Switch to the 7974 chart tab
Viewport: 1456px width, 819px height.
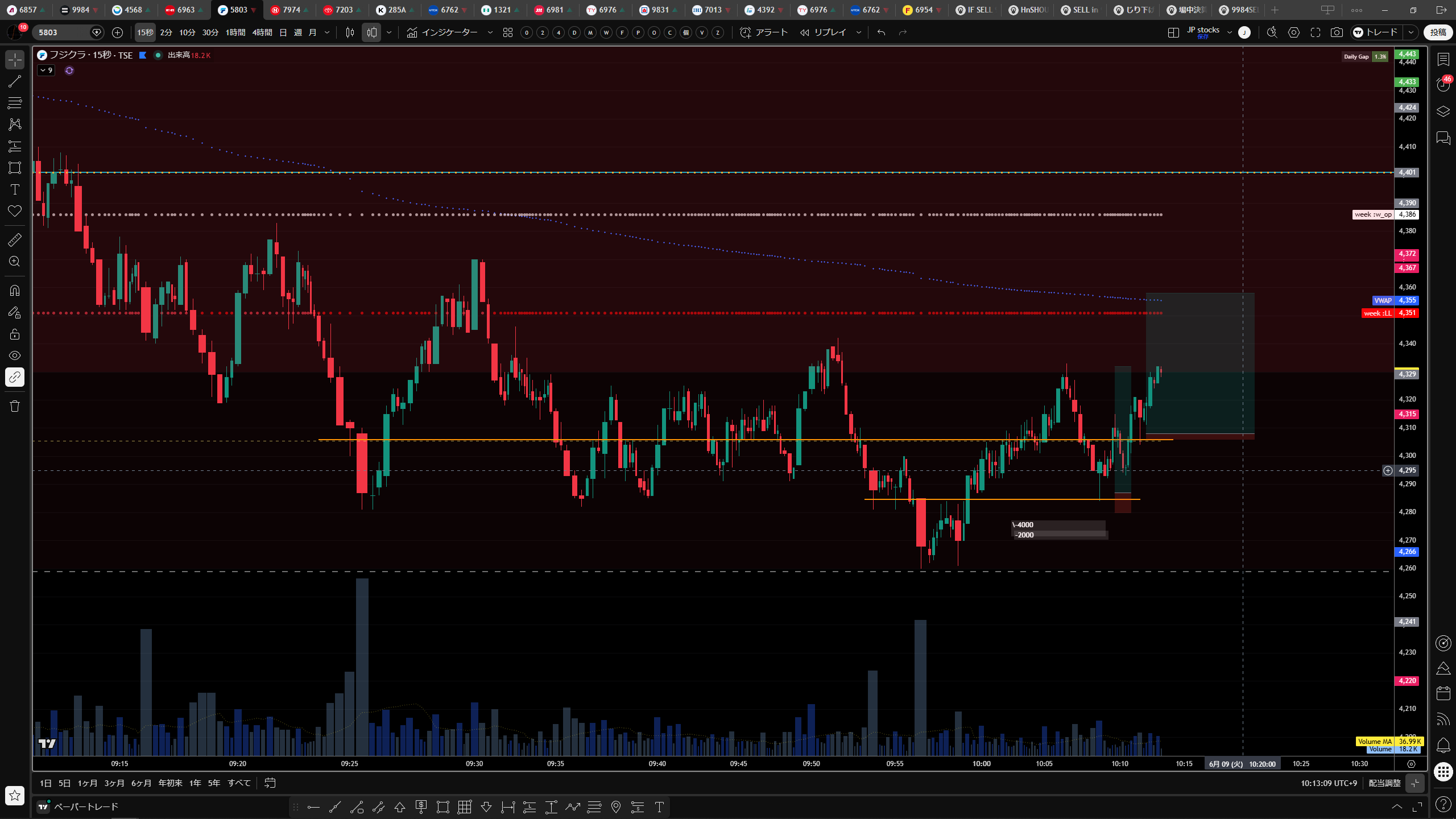(x=290, y=10)
